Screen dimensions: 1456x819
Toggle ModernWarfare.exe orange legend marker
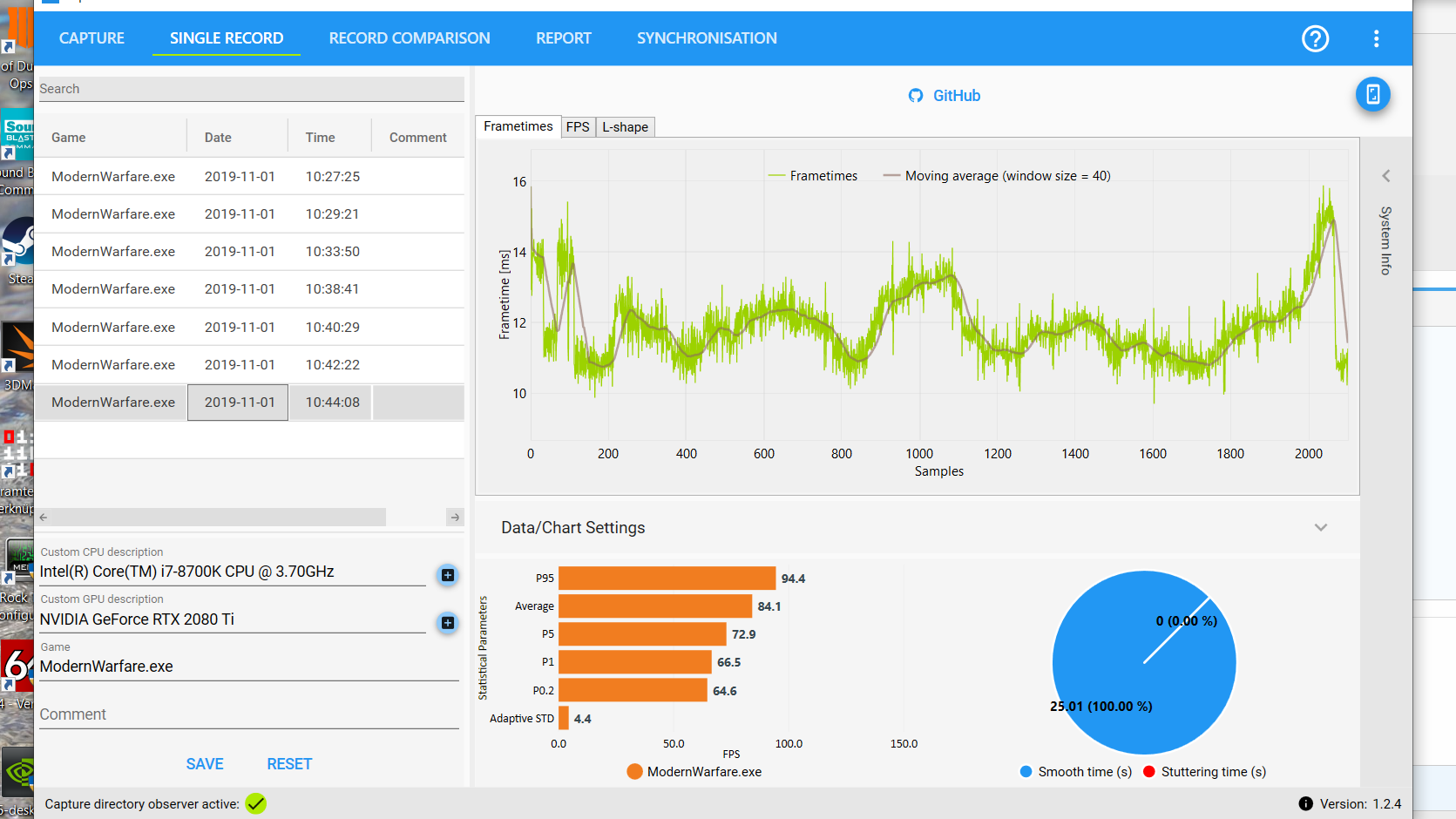click(x=634, y=772)
